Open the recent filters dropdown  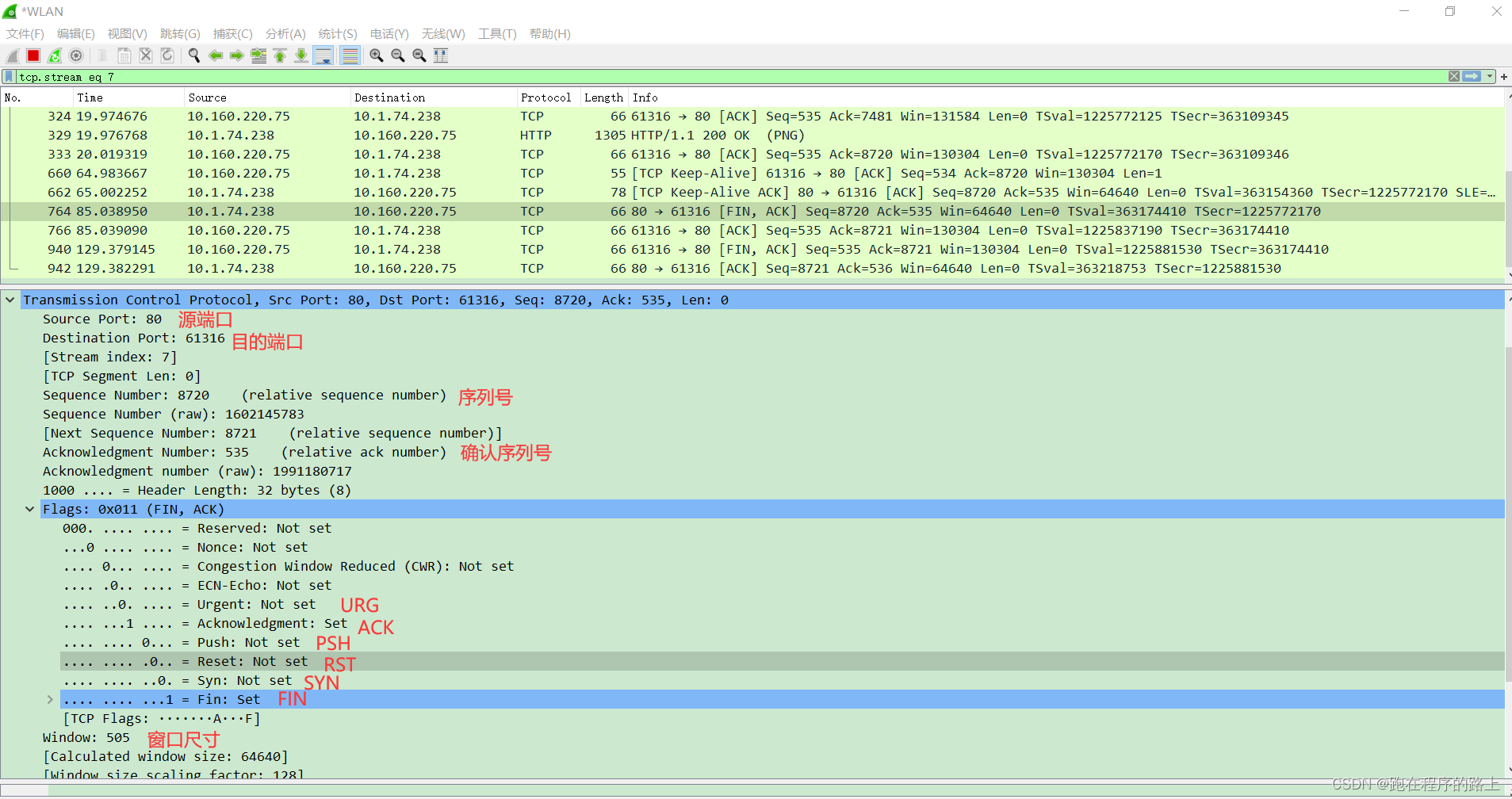[x=1490, y=77]
